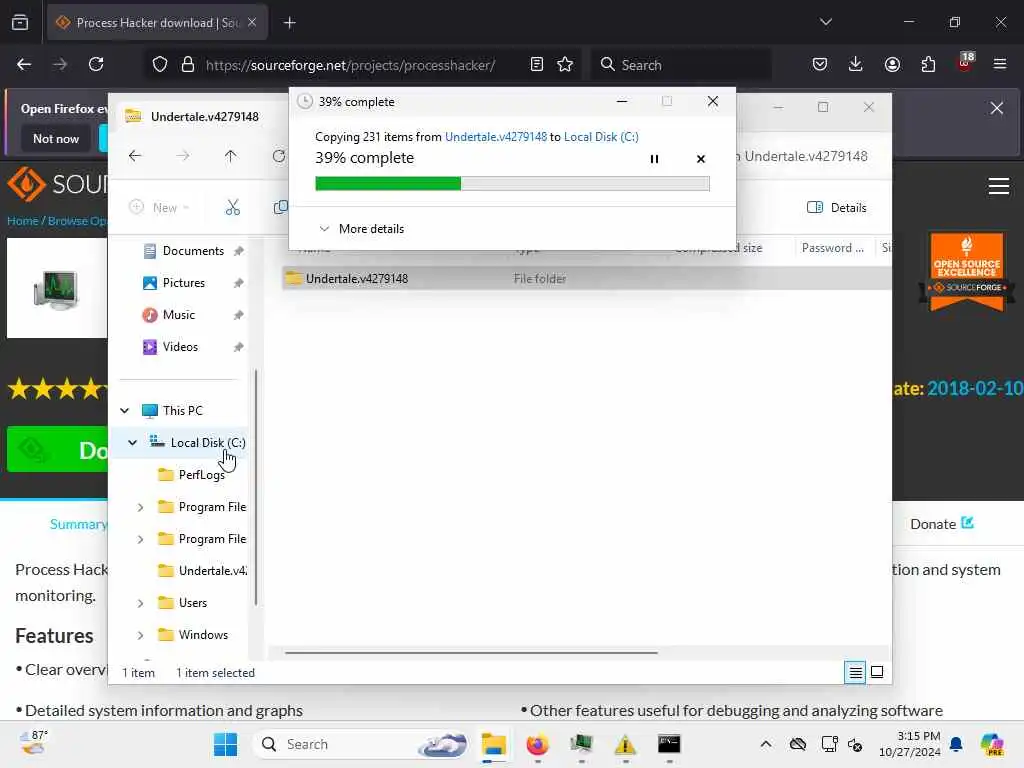
Task: Dismiss the Firefox notification bar
Action: point(997,108)
